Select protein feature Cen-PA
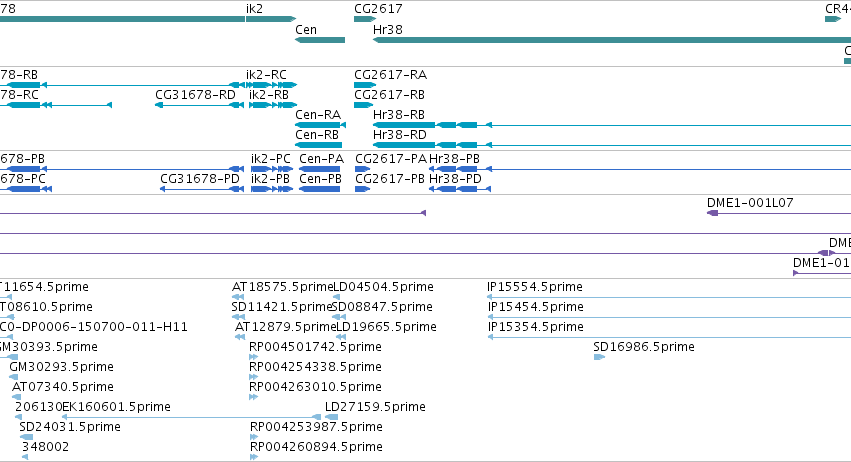The width and height of the screenshot is (851, 462). pos(321,159)
